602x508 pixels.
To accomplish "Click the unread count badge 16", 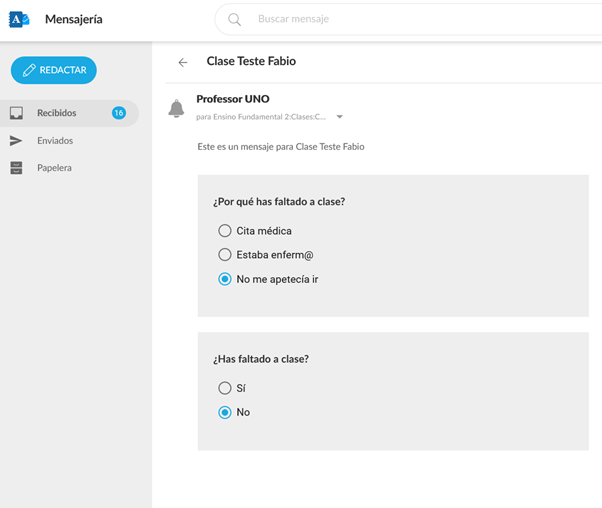I will click(118, 113).
